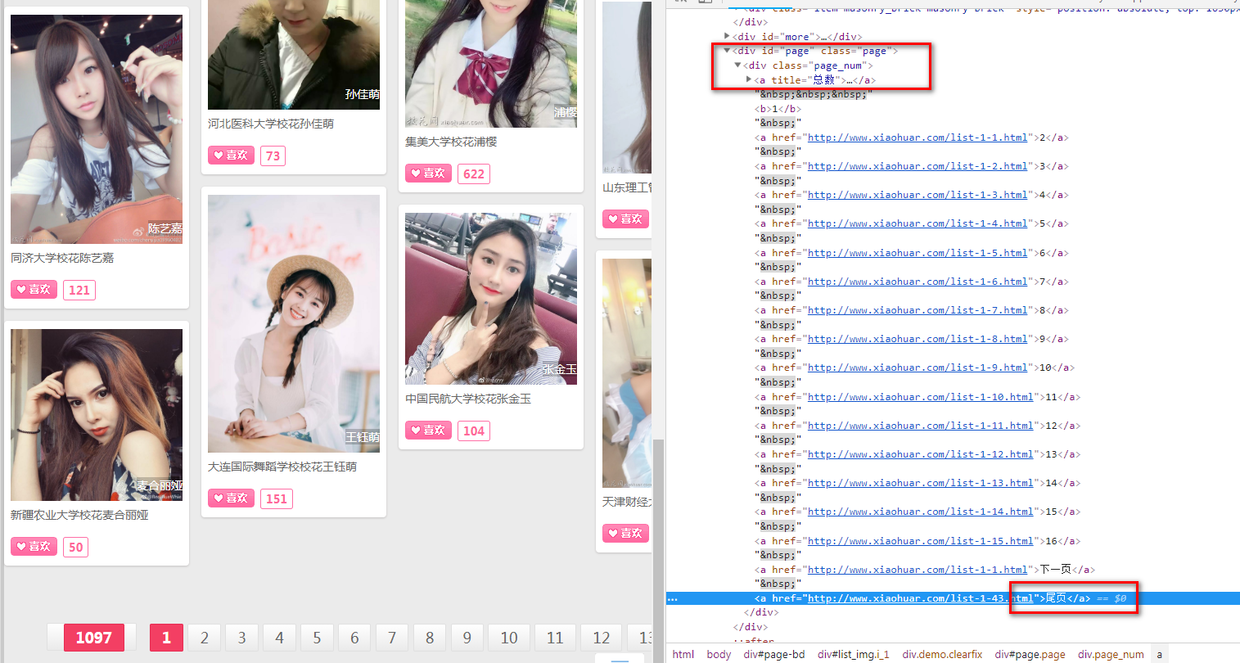The image size is (1240, 663).
Task: Go to pagination page 10
Action: pyautogui.click(x=509, y=638)
